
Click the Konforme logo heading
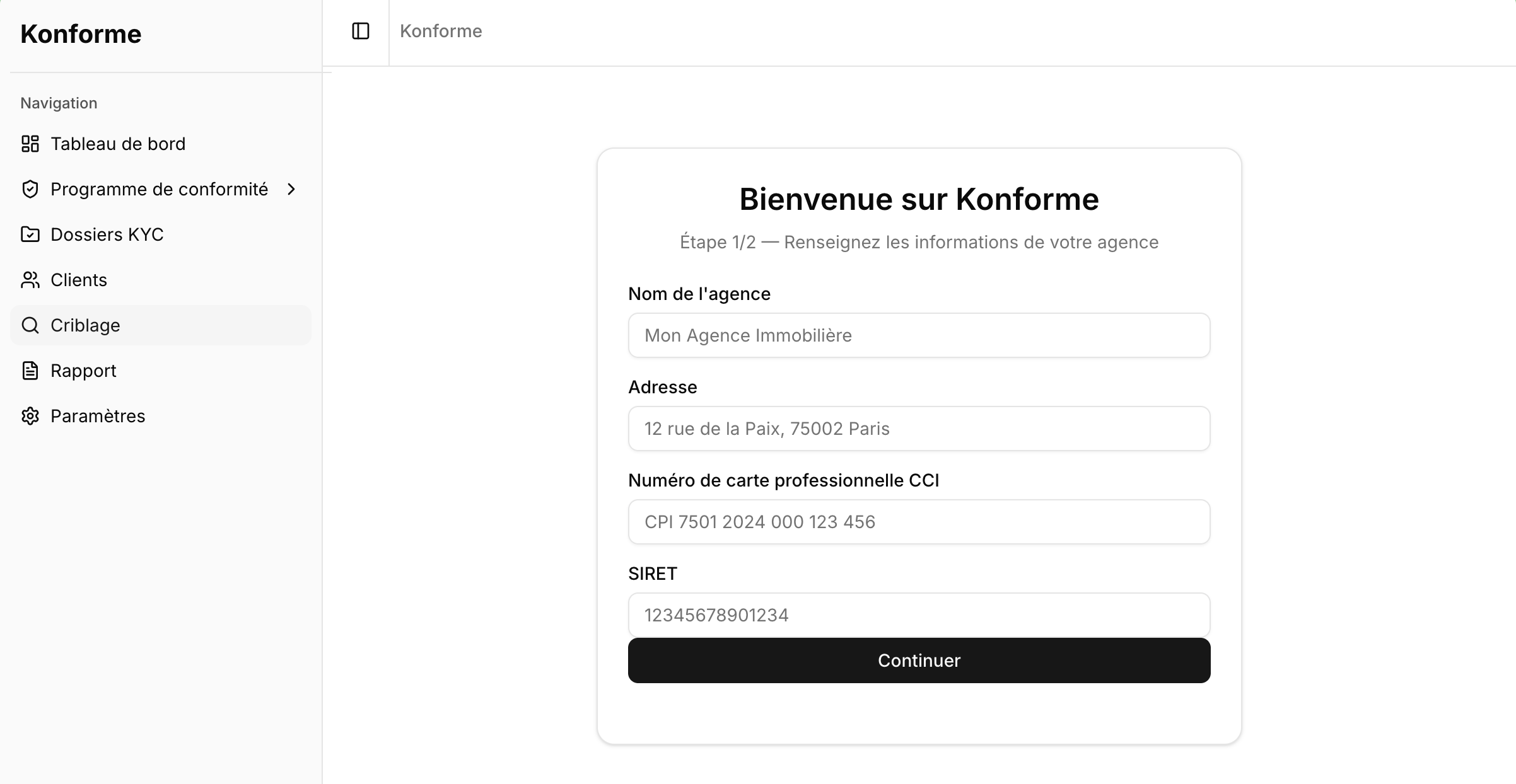pyautogui.click(x=80, y=33)
